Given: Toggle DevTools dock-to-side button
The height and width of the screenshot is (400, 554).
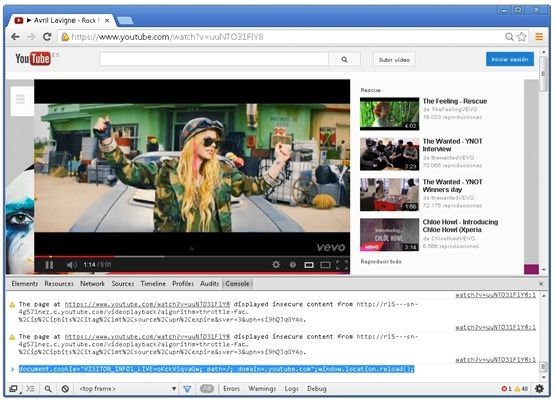Looking at the screenshot, I should [x=13, y=389].
